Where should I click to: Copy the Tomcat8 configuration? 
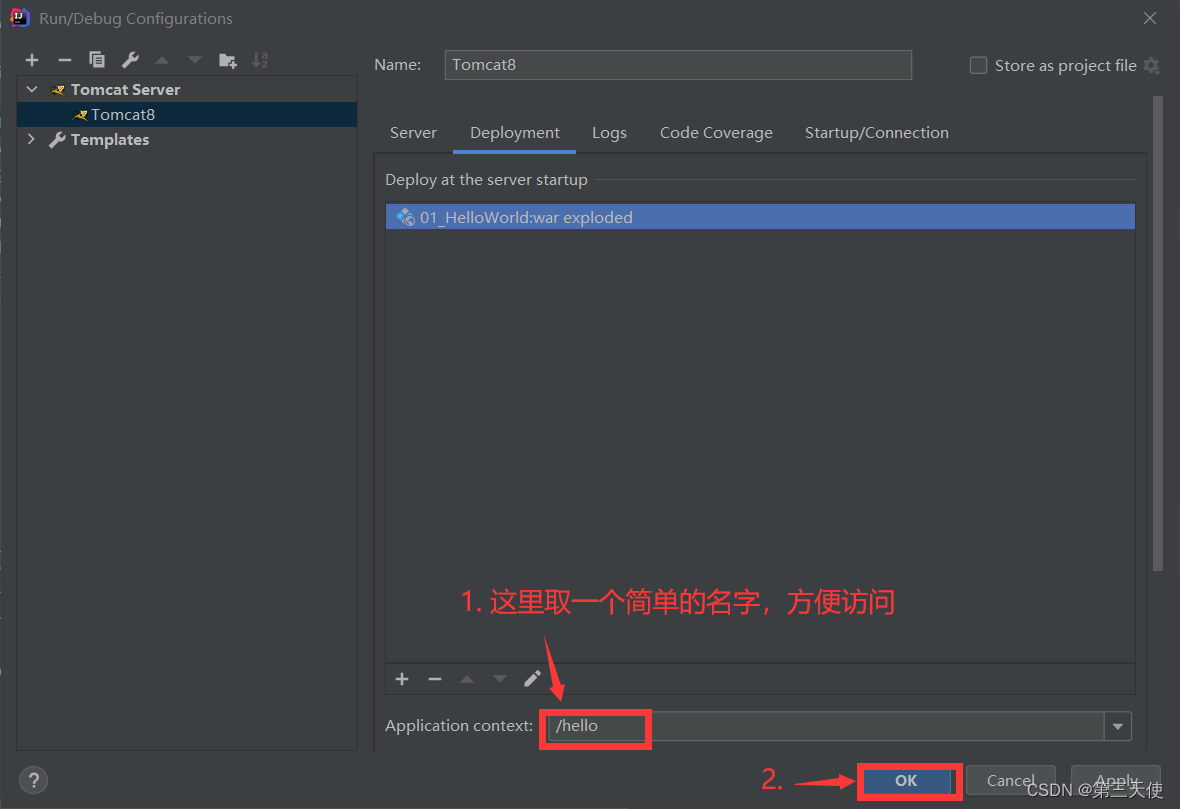click(96, 60)
